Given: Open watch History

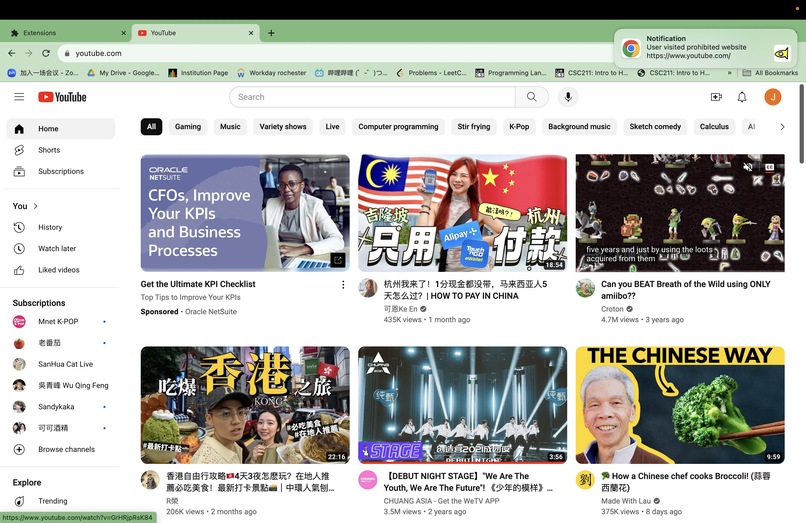Looking at the screenshot, I should coord(61,227).
